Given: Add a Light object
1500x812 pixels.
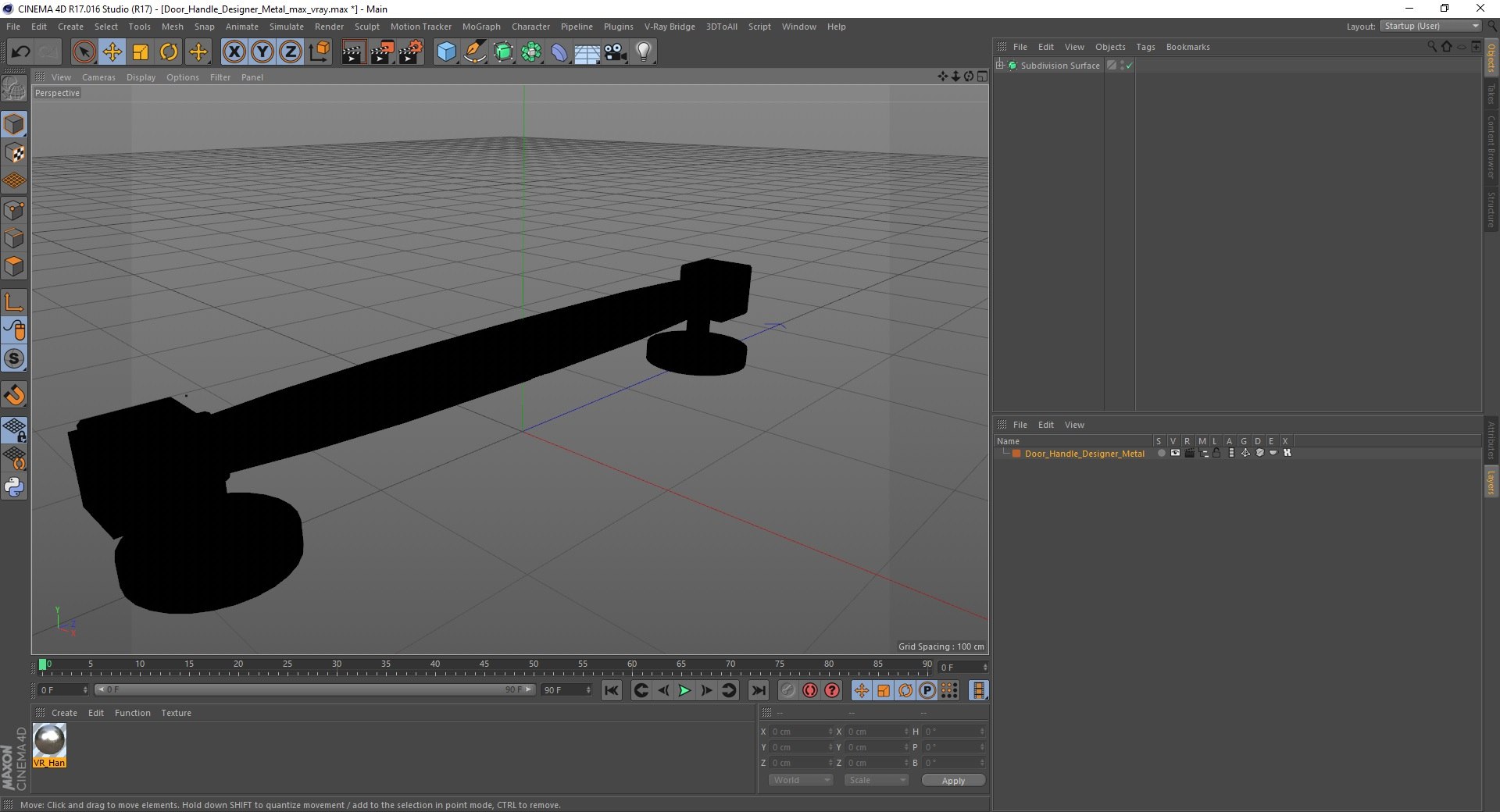Looking at the screenshot, I should (x=644, y=52).
